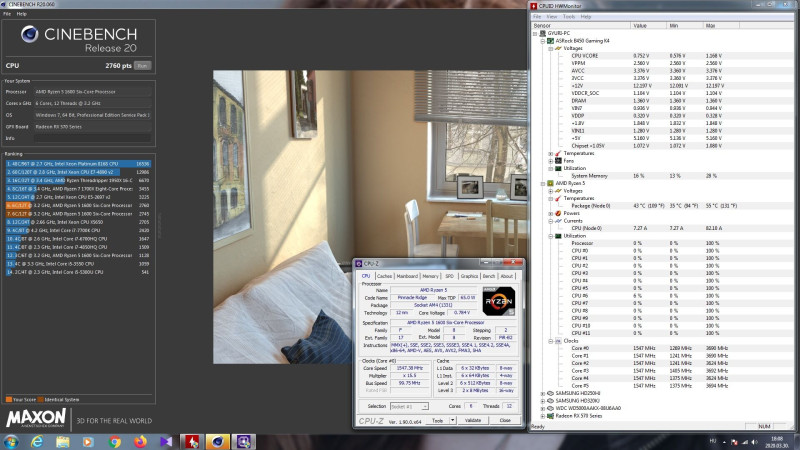
Task: Click CPU-Z title bar app icon
Action: tap(359, 264)
